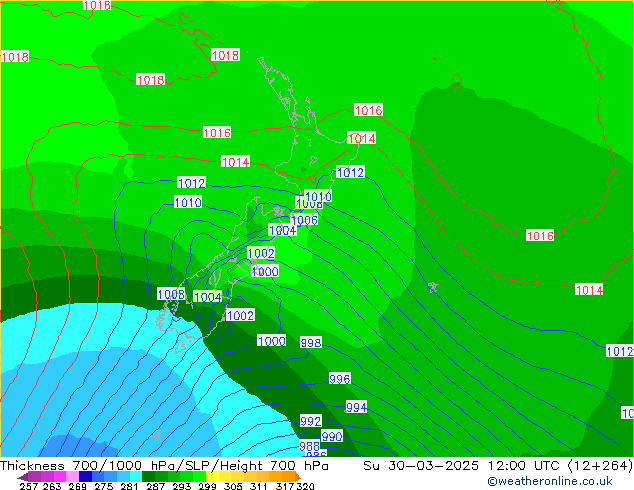634x490 pixels.
Task: Pick the bright yellow legend swatch
Action: coord(212,476)
